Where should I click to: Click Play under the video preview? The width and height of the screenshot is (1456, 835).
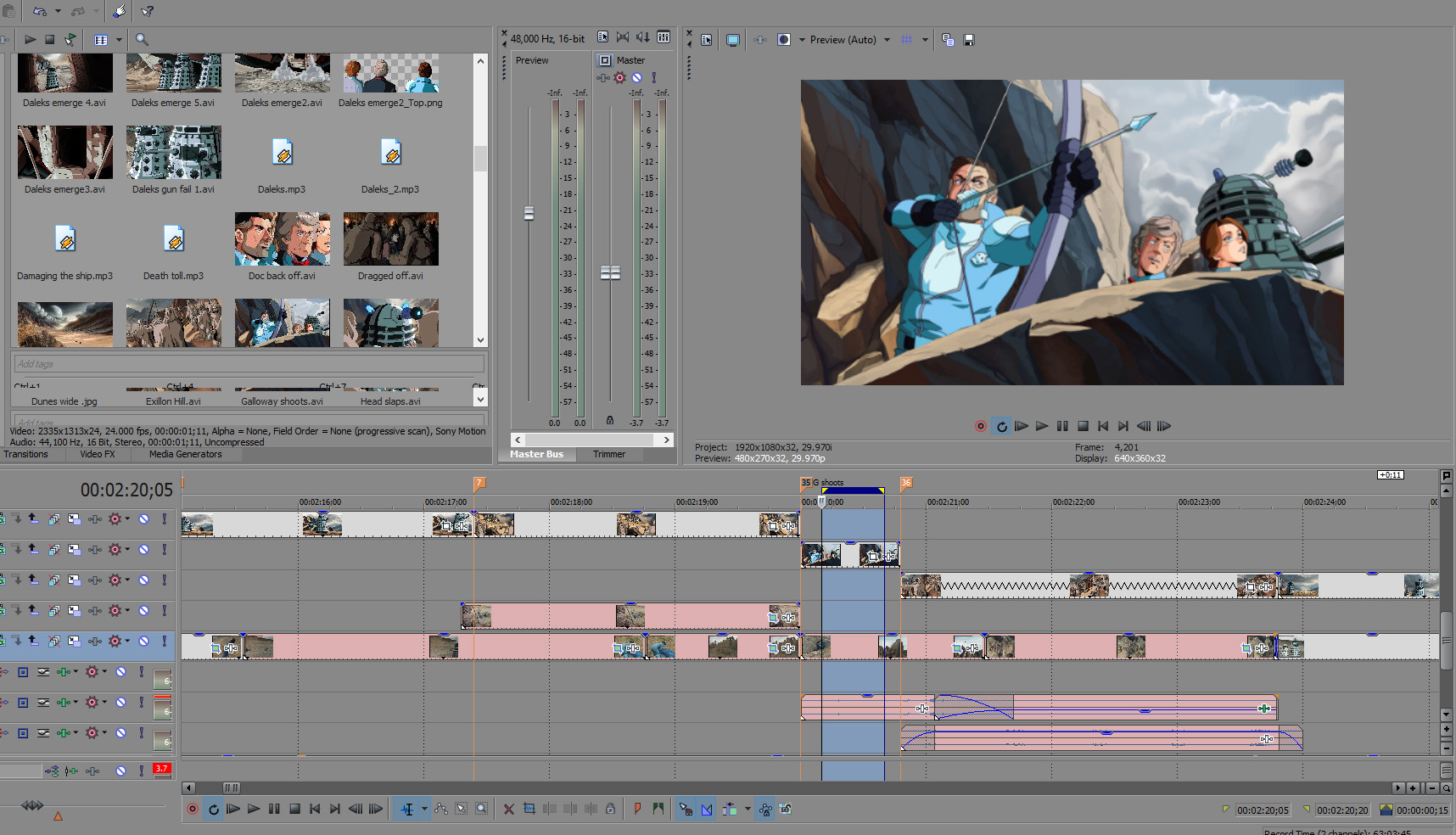click(x=1042, y=427)
